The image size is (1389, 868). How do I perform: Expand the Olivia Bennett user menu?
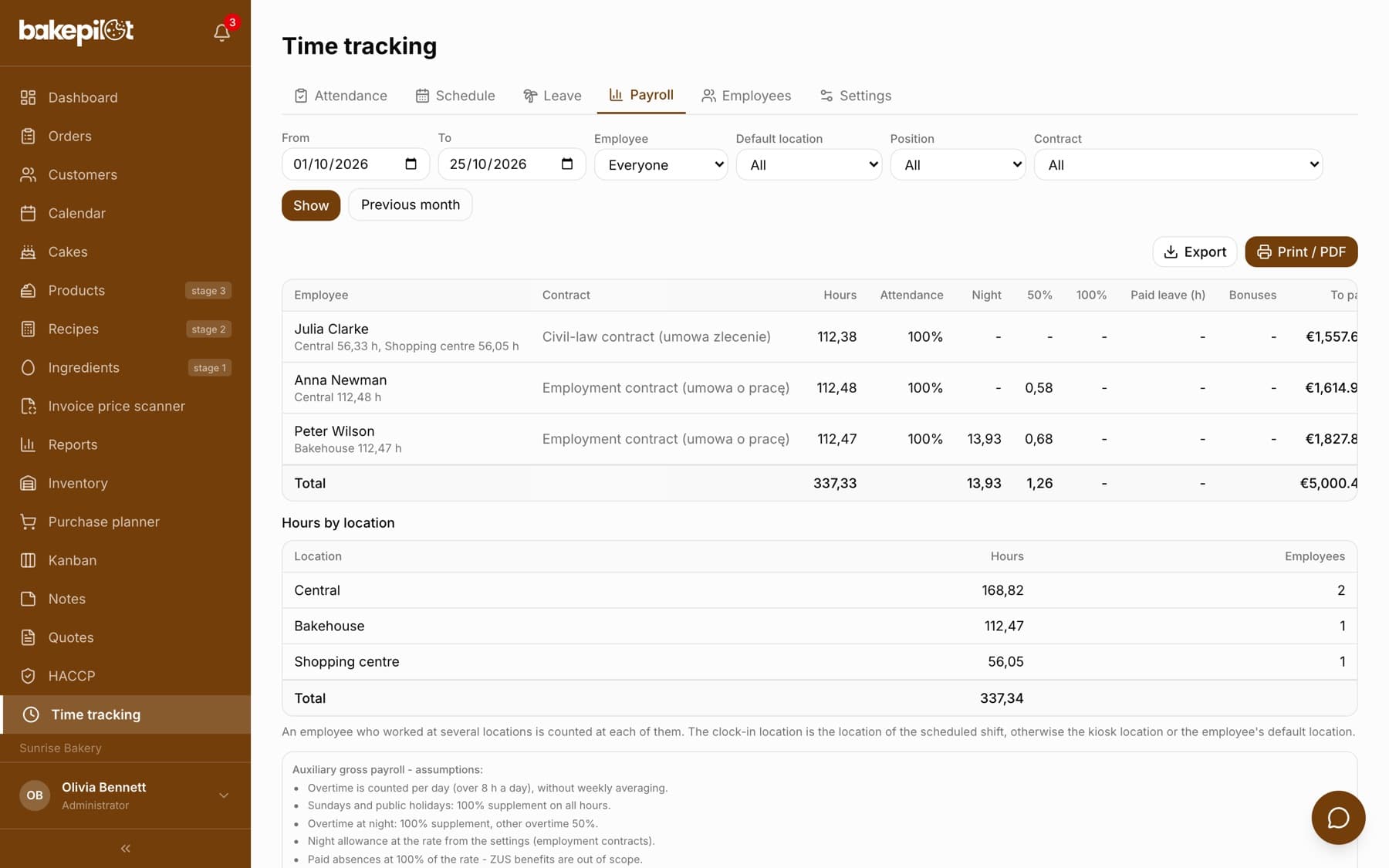[125, 795]
